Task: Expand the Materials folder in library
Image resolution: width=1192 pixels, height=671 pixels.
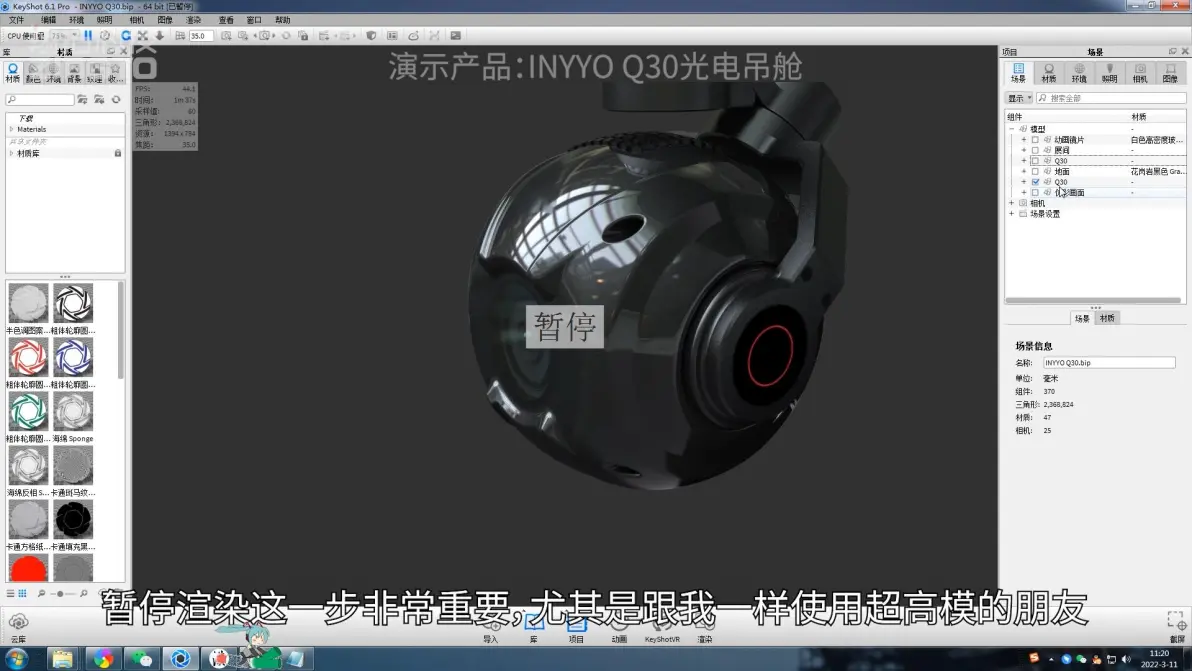Action: (x=11, y=129)
